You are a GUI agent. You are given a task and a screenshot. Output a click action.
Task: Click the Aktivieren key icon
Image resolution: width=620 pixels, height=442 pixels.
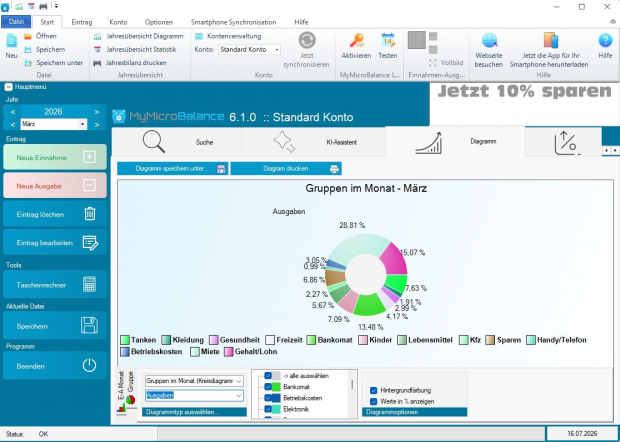[356, 41]
